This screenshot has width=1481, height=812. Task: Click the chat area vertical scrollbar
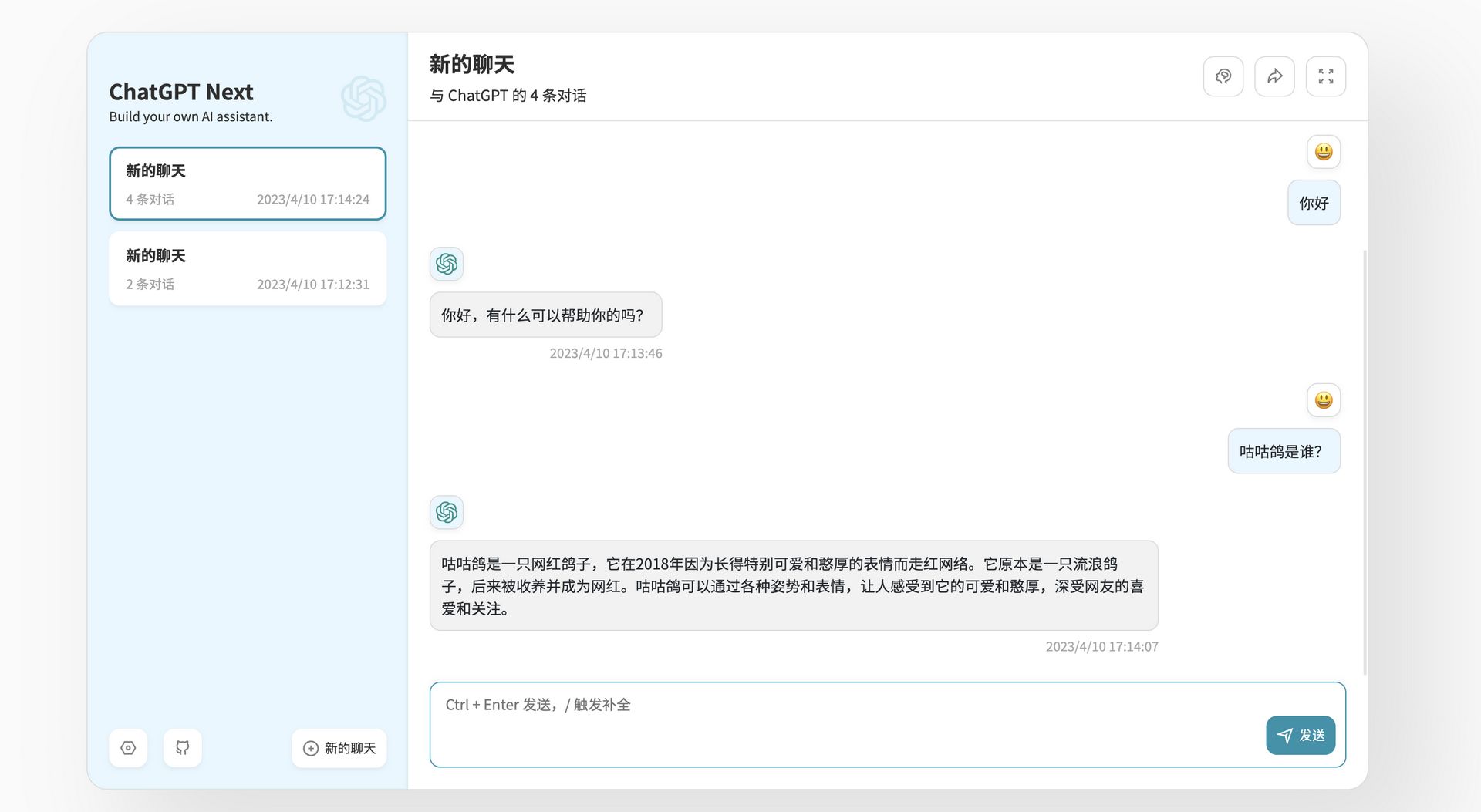point(1365,463)
